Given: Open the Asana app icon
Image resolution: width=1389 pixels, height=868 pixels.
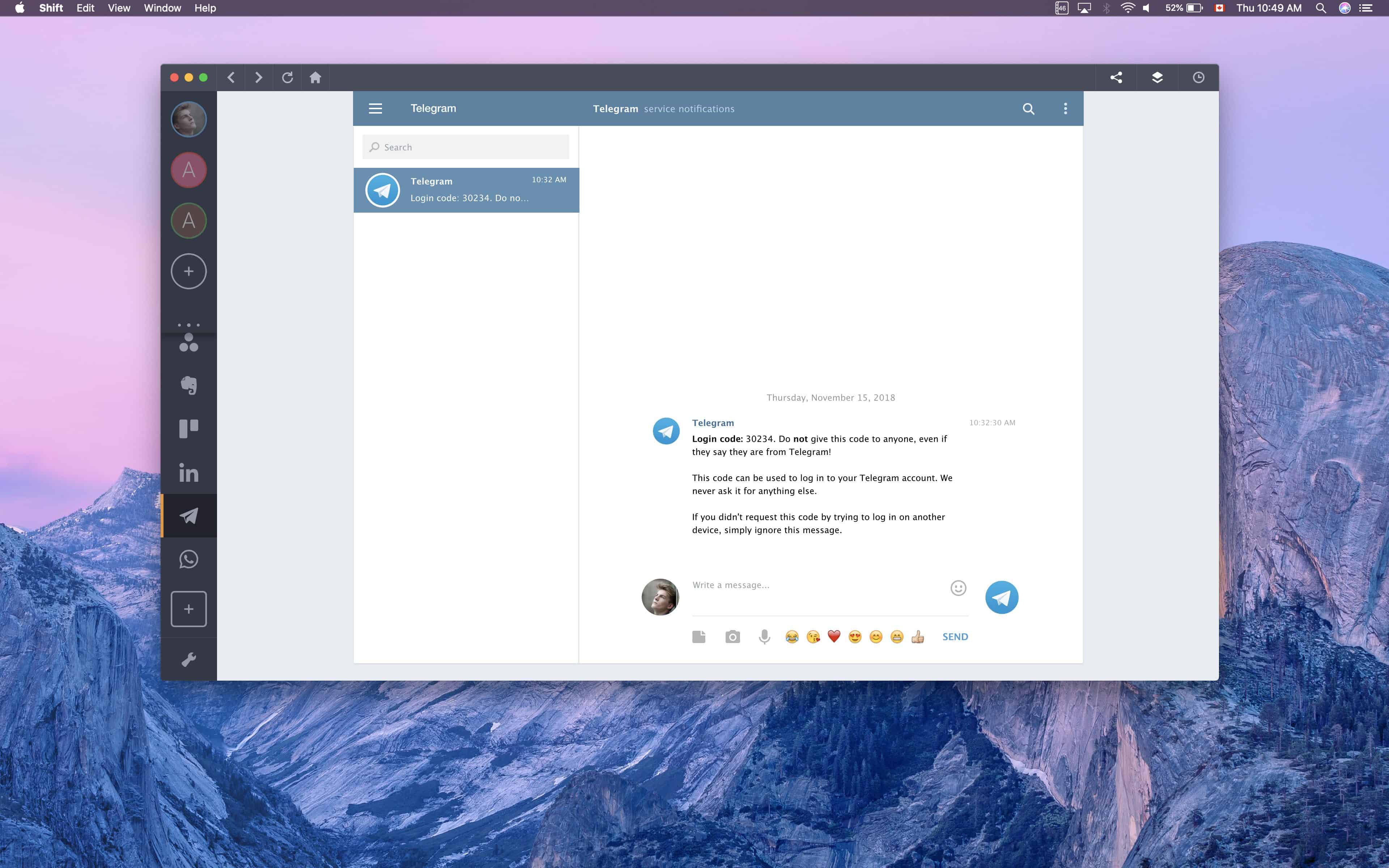Looking at the screenshot, I should 189,343.
